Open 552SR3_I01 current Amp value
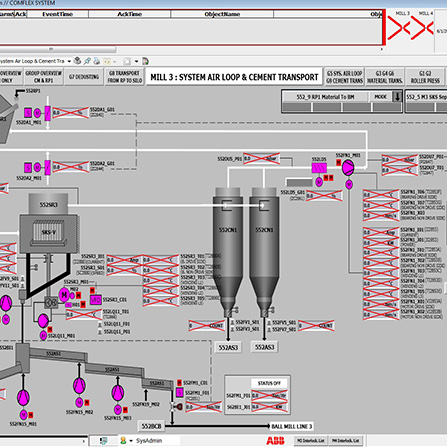Viewport: 447px width, 447px height. [124, 260]
